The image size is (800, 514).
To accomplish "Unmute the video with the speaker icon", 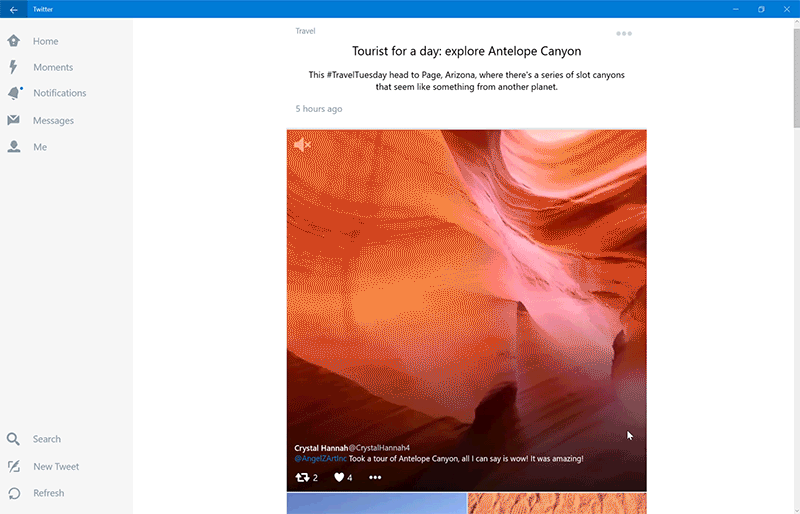I will [x=302, y=145].
